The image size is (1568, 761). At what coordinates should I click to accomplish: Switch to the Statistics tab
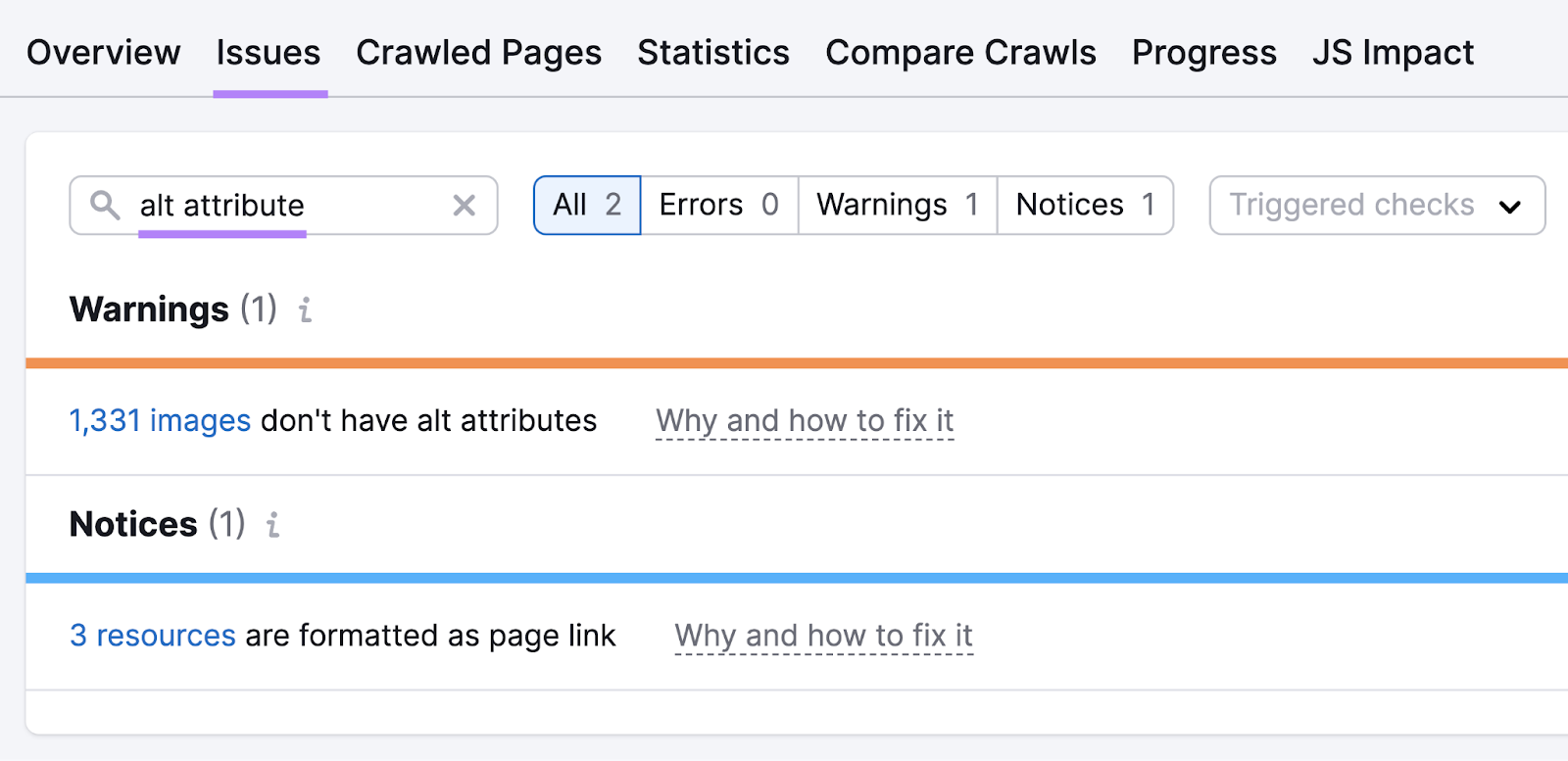pyautogui.click(x=713, y=52)
